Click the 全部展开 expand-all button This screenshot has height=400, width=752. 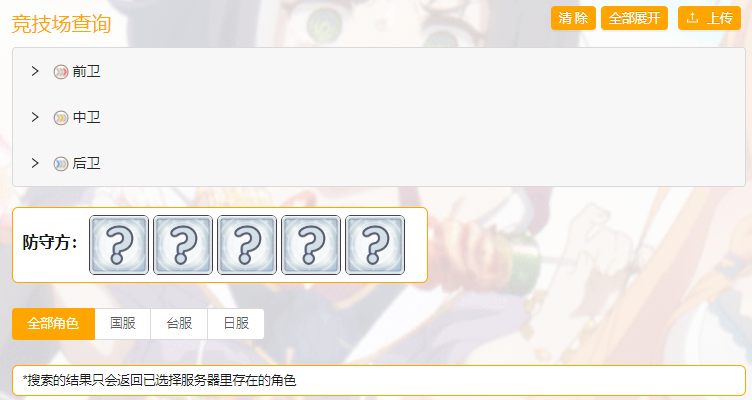point(634,18)
